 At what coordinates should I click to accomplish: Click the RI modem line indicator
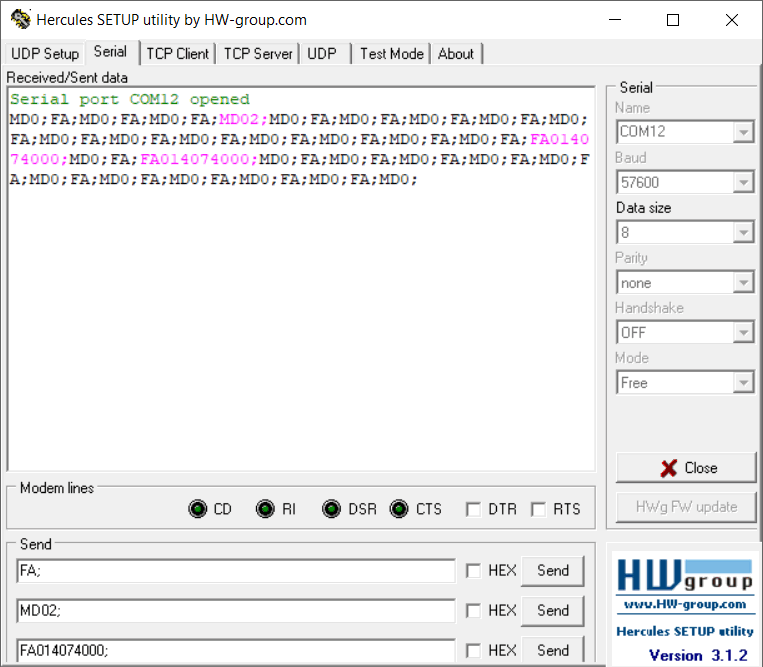[265, 509]
